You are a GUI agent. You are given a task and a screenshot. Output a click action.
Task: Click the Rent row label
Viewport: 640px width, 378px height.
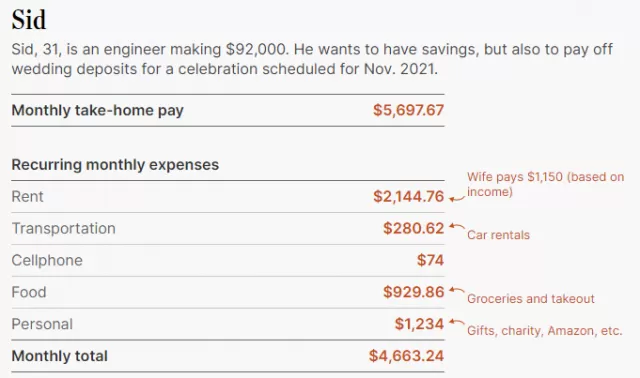point(27,197)
